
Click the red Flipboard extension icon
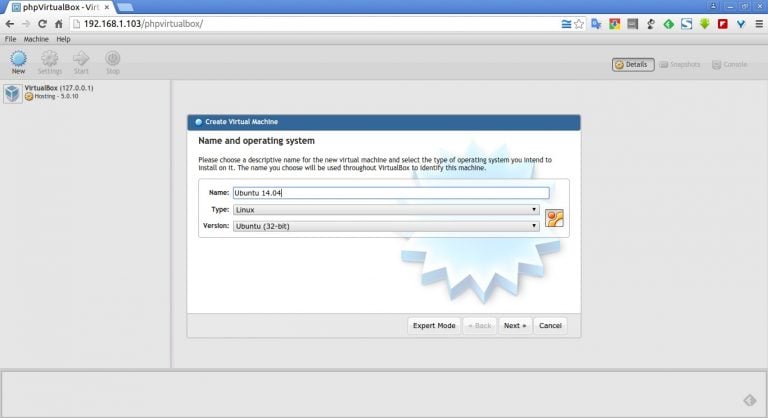[x=722, y=24]
